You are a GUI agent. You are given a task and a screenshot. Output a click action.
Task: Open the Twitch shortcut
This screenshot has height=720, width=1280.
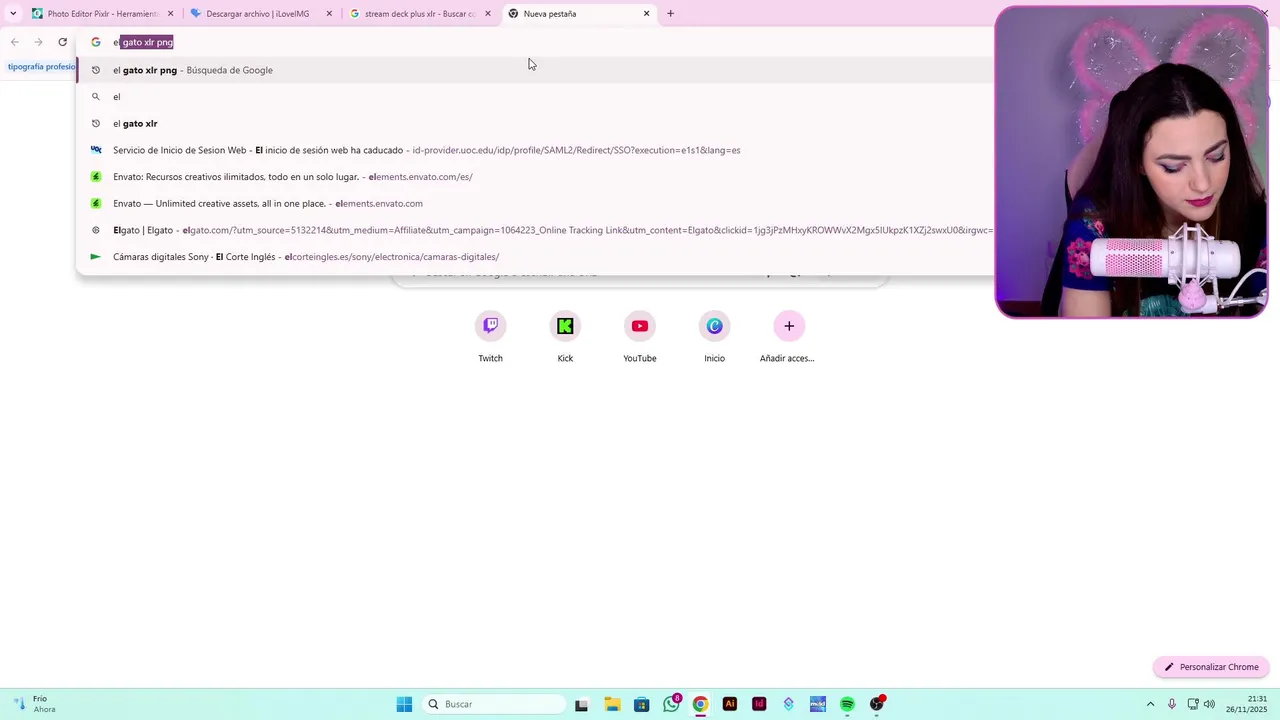[490, 337]
